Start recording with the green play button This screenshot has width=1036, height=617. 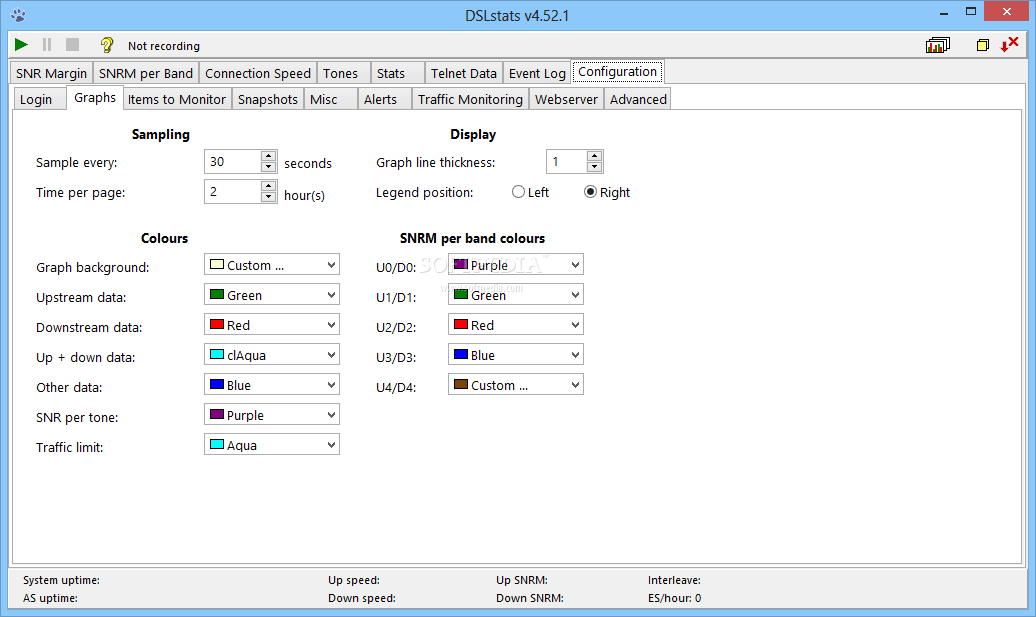point(21,44)
